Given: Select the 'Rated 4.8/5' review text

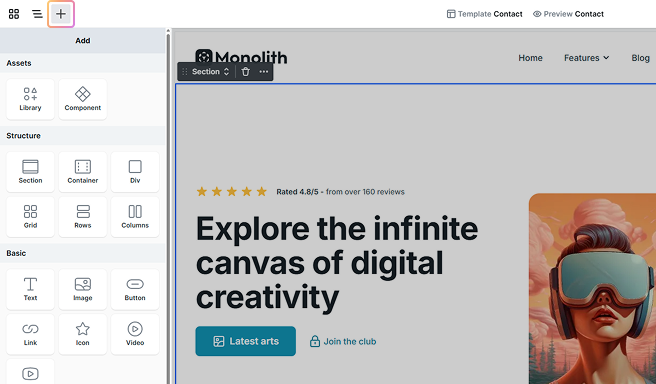Looking at the screenshot, I should (341, 192).
